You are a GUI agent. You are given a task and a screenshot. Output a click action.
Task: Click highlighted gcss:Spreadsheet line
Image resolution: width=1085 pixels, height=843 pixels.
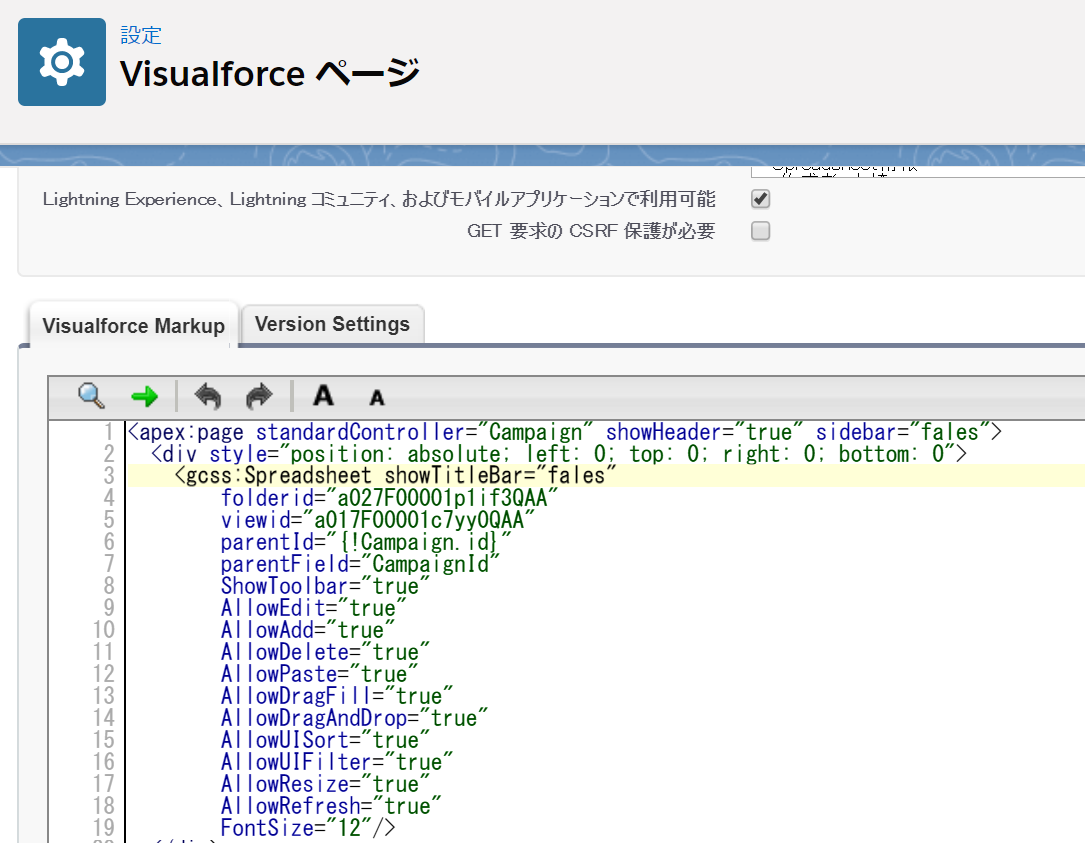coord(395,475)
